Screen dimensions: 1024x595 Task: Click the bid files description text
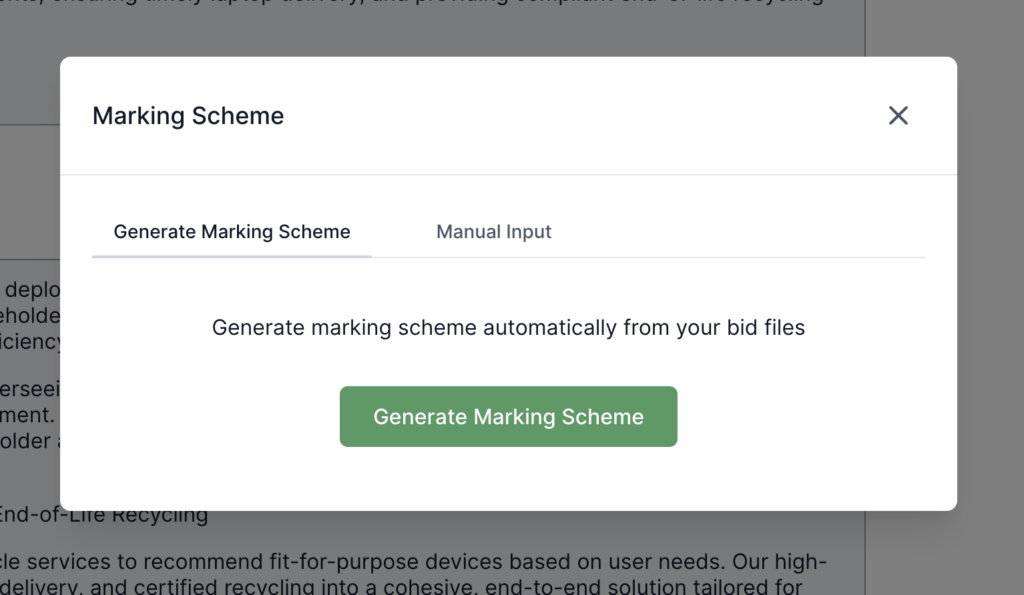coord(508,327)
